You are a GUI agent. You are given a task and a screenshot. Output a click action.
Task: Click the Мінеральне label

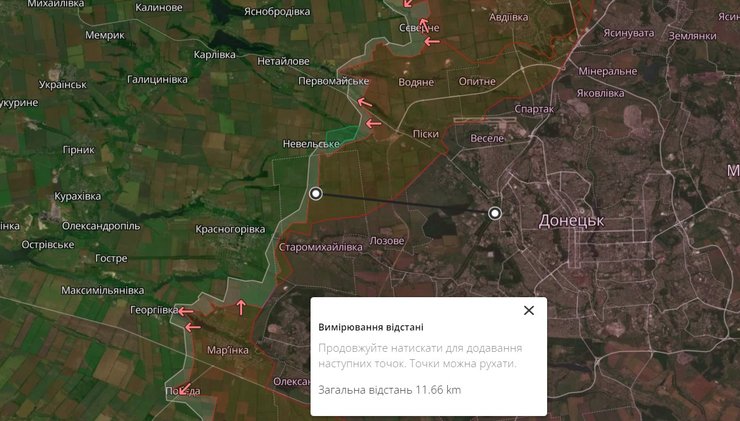[608, 71]
